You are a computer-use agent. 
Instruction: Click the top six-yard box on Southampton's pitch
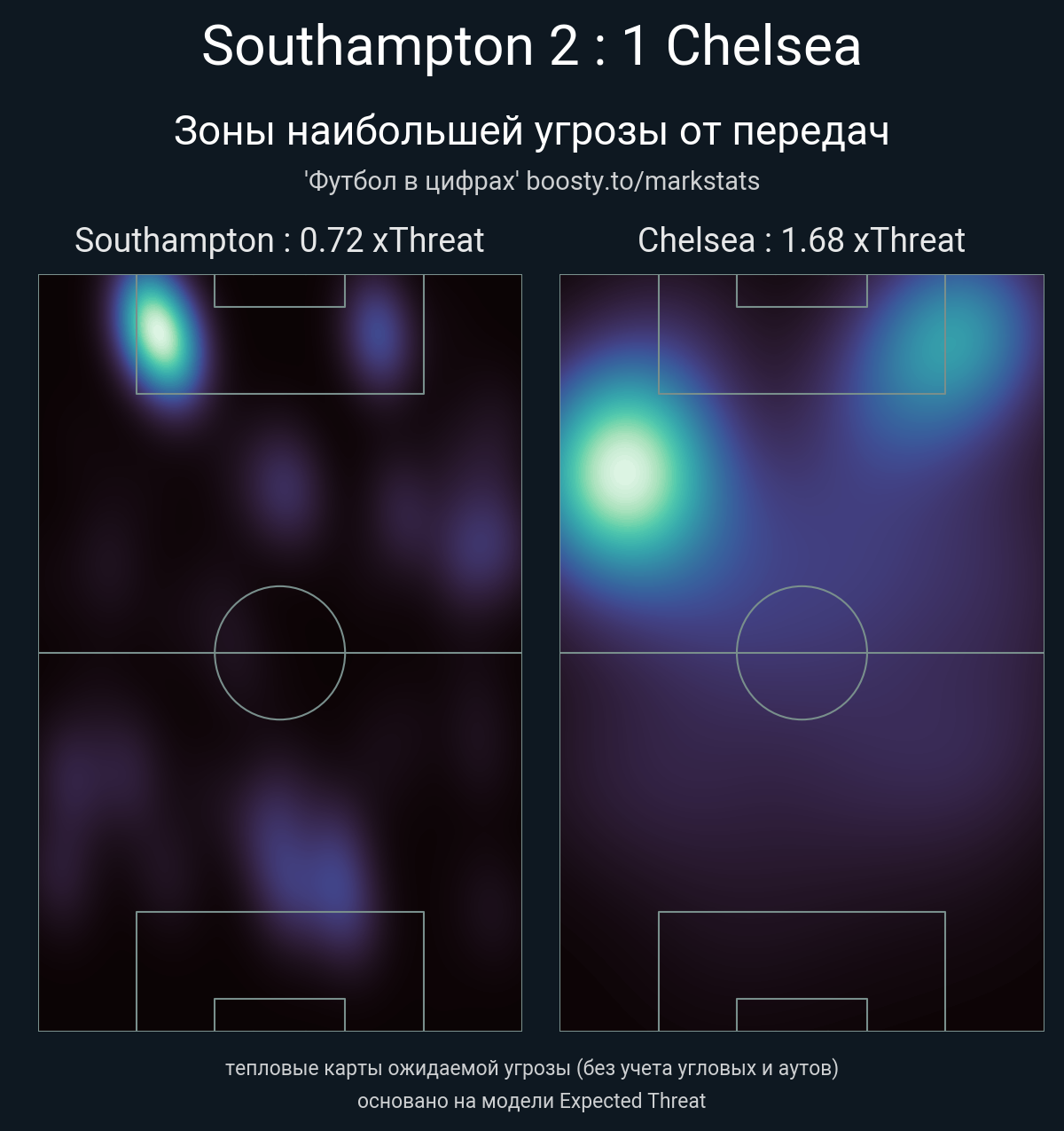point(279,291)
